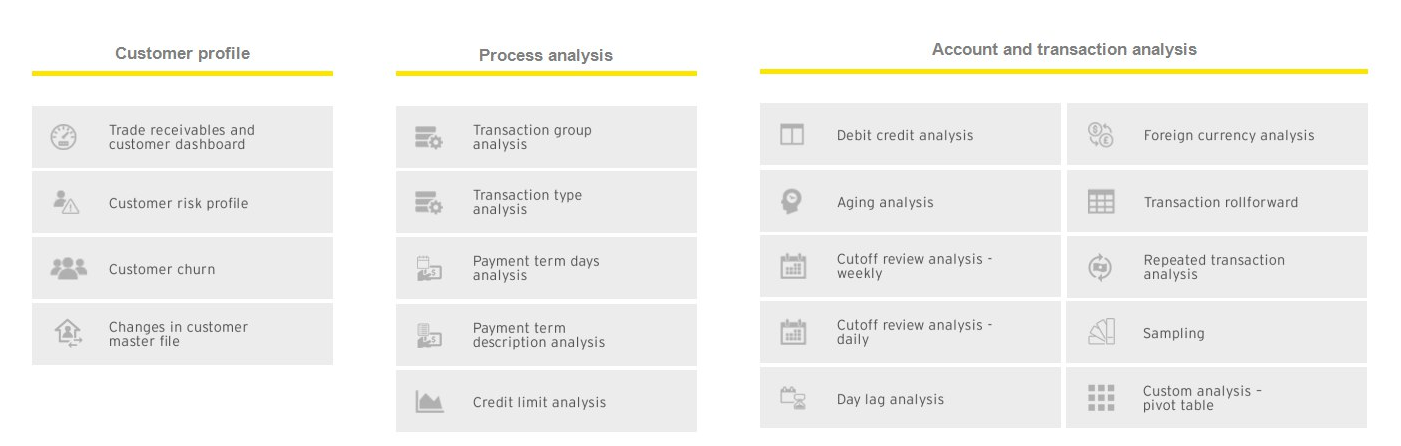1401x446 pixels.
Task: Click the swatch fan icon for sampling
Action: [x=1101, y=332]
